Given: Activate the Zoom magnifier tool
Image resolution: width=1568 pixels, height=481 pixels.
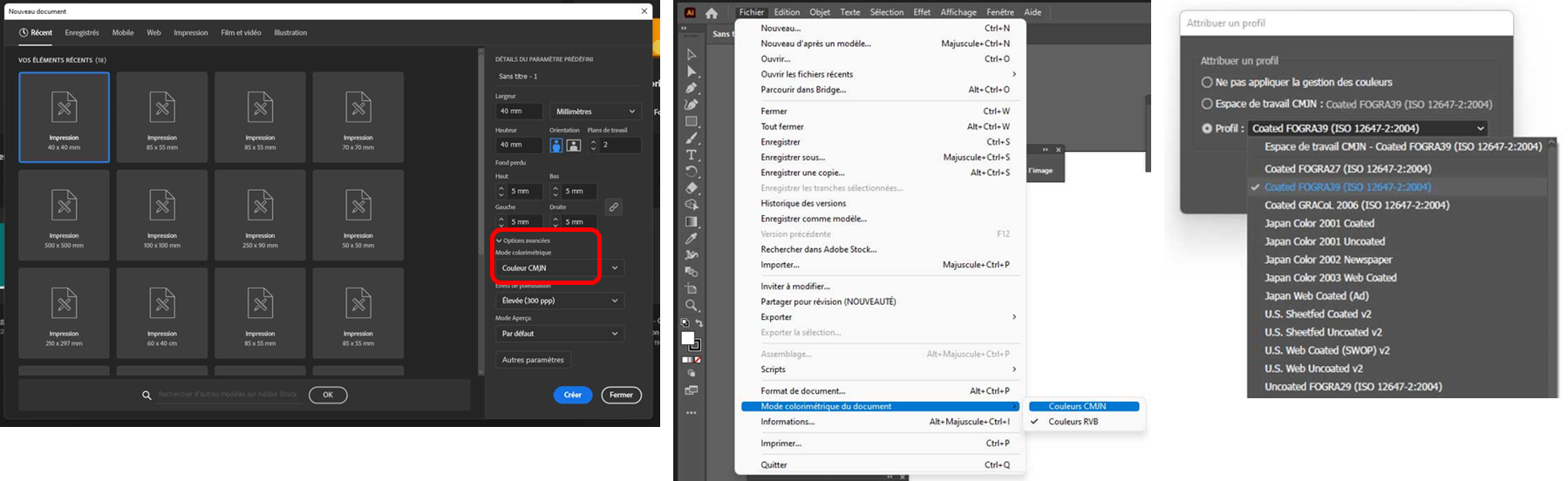Looking at the screenshot, I should [x=692, y=306].
